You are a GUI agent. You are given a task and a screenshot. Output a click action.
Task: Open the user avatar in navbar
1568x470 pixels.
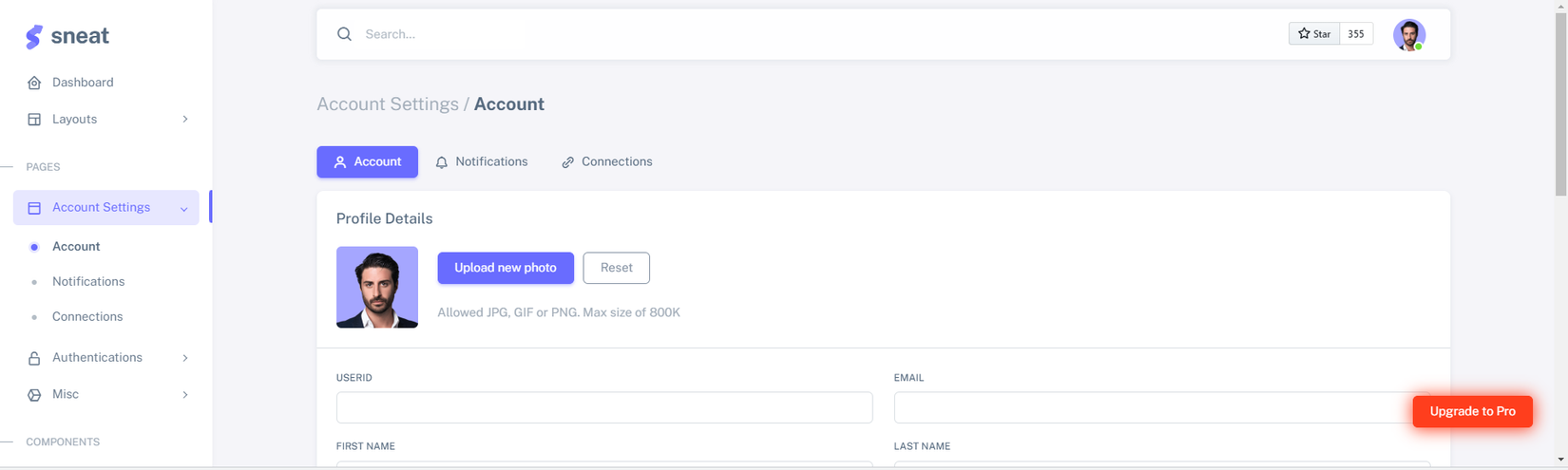(x=1408, y=35)
